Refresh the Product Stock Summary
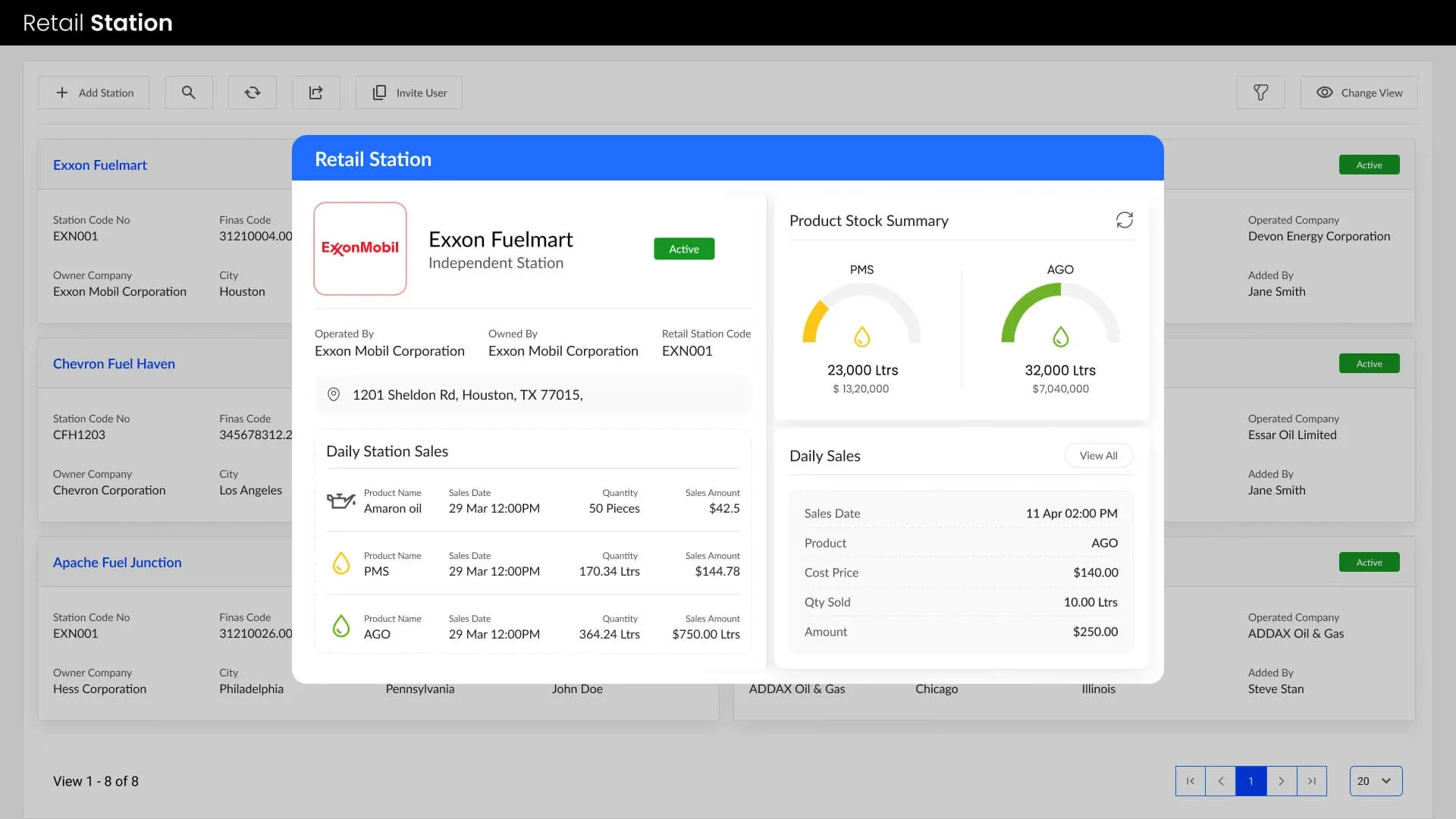The image size is (1456, 819). (x=1124, y=220)
